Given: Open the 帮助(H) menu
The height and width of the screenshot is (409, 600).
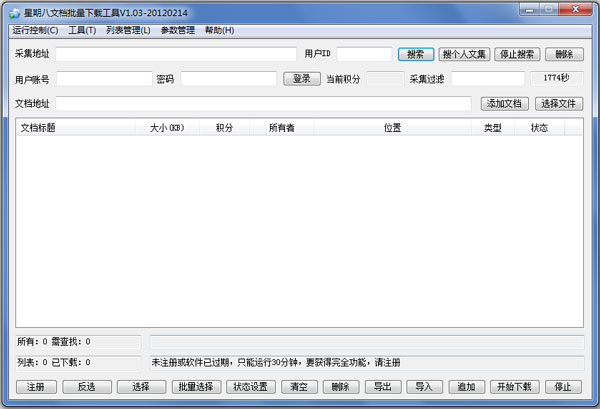Looking at the screenshot, I should tap(219, 30).
